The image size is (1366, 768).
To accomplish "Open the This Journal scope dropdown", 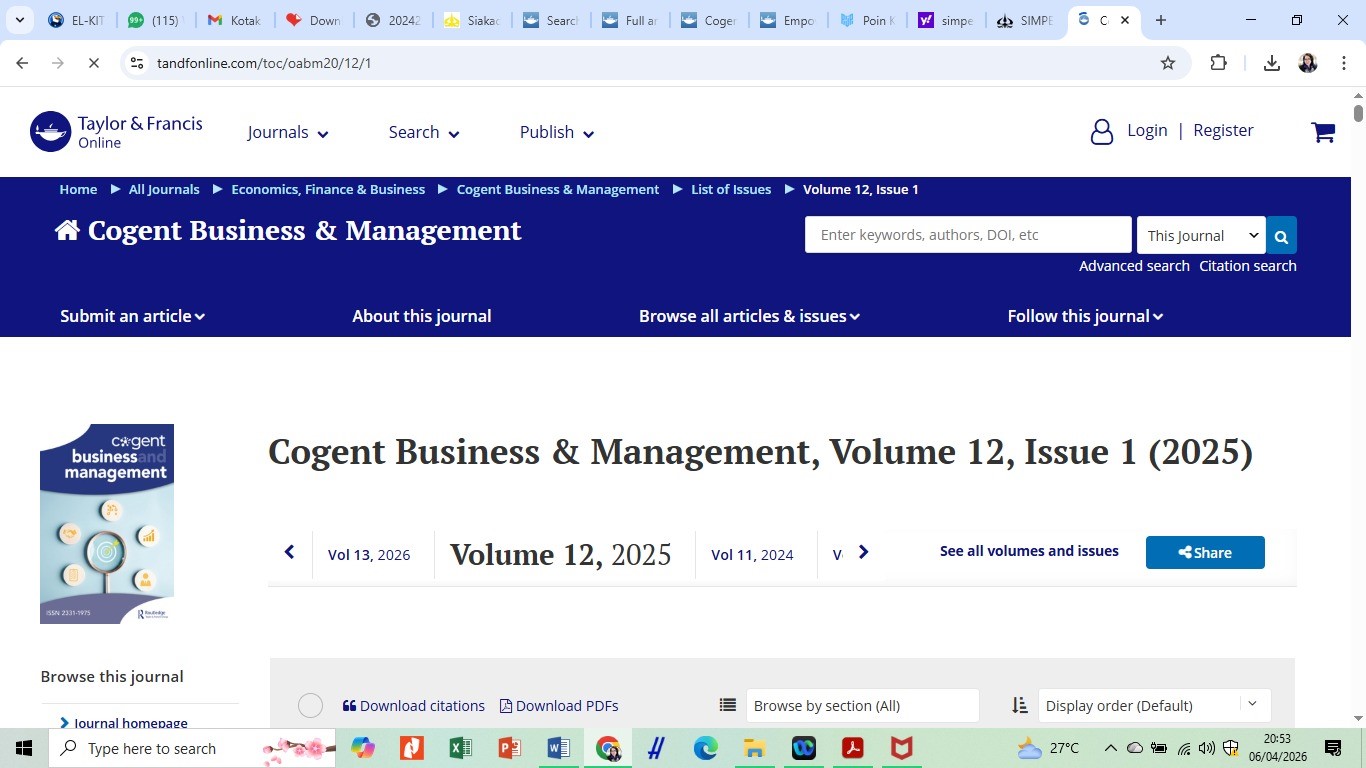I will [x=1201, y=236].
